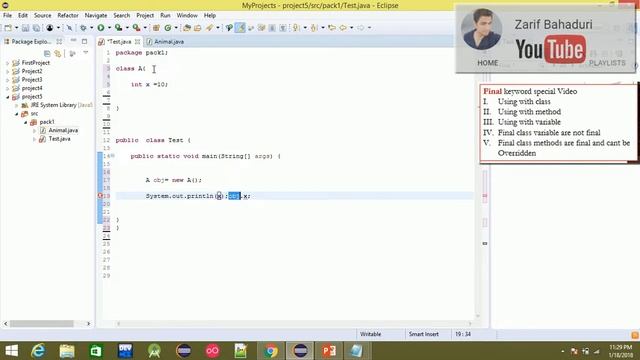Click the New Java Package icon

[156, 28]
